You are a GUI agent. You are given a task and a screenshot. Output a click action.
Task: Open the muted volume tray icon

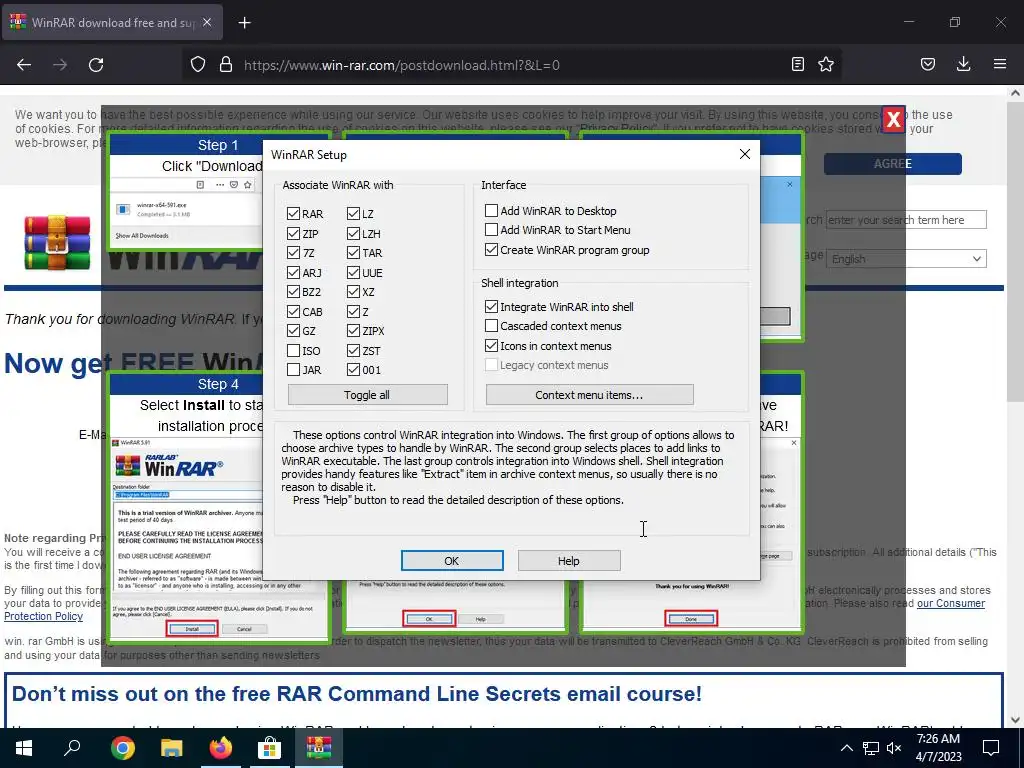[894, 748]
